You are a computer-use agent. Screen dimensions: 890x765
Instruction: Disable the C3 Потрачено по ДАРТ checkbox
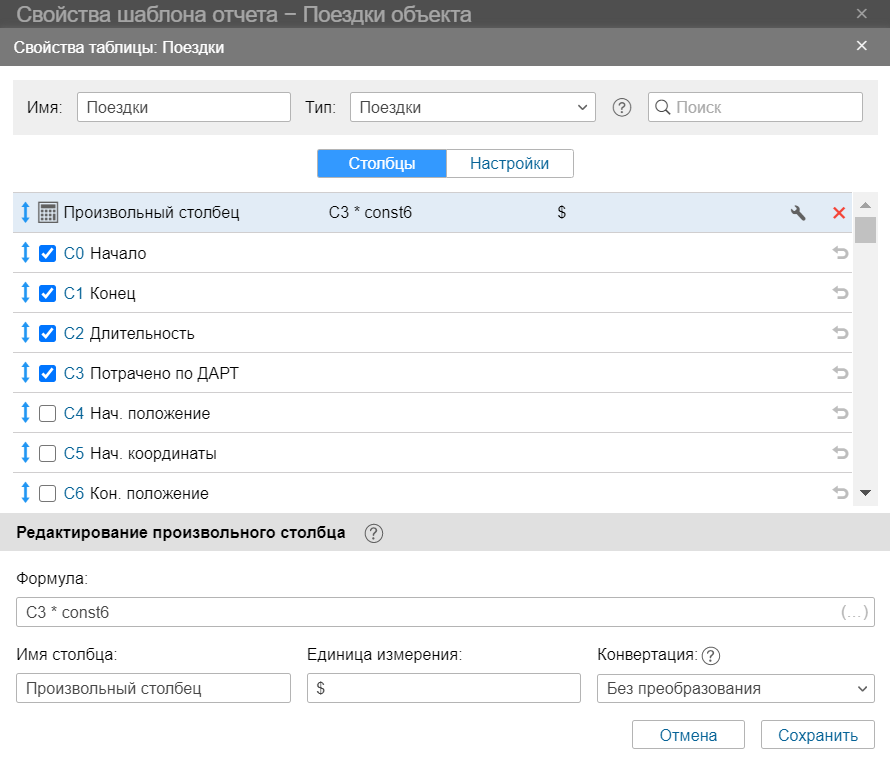(47, 374)
